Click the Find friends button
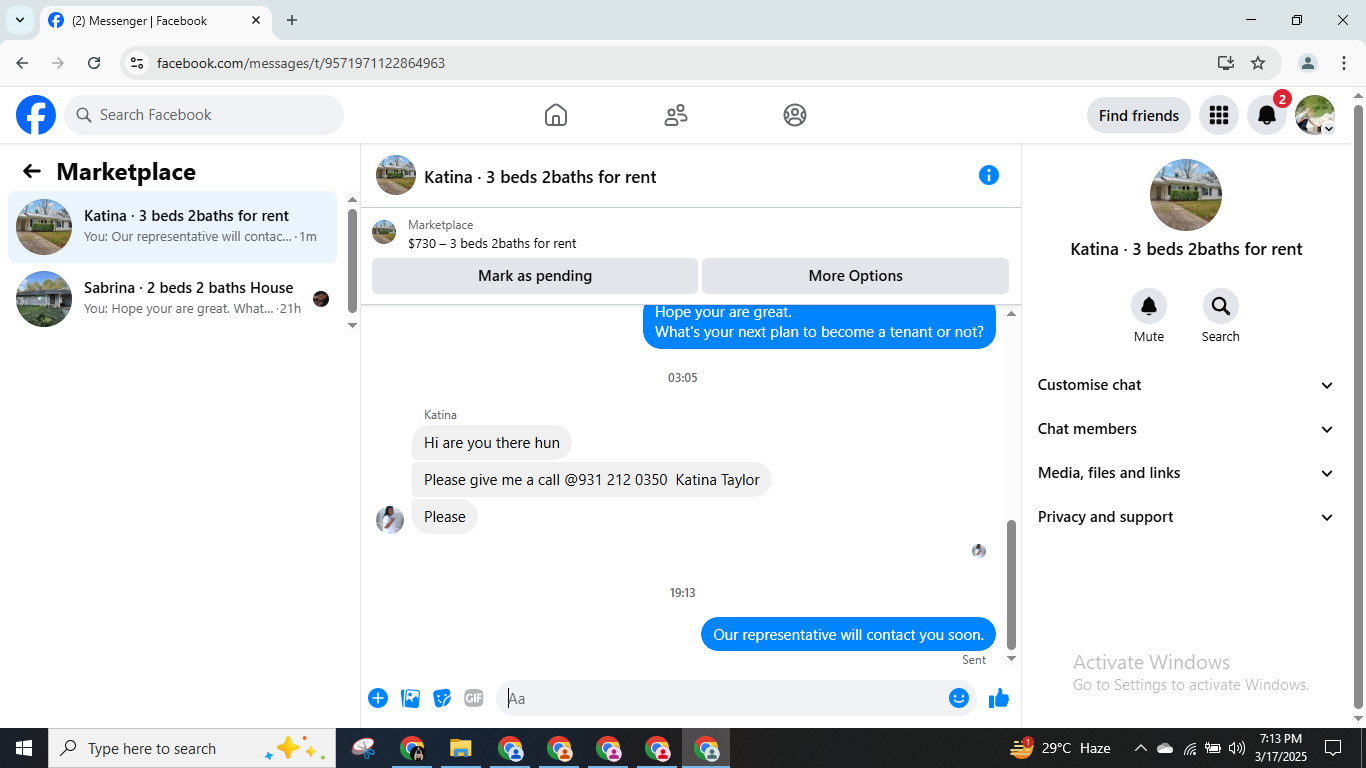 point(1139,115)
